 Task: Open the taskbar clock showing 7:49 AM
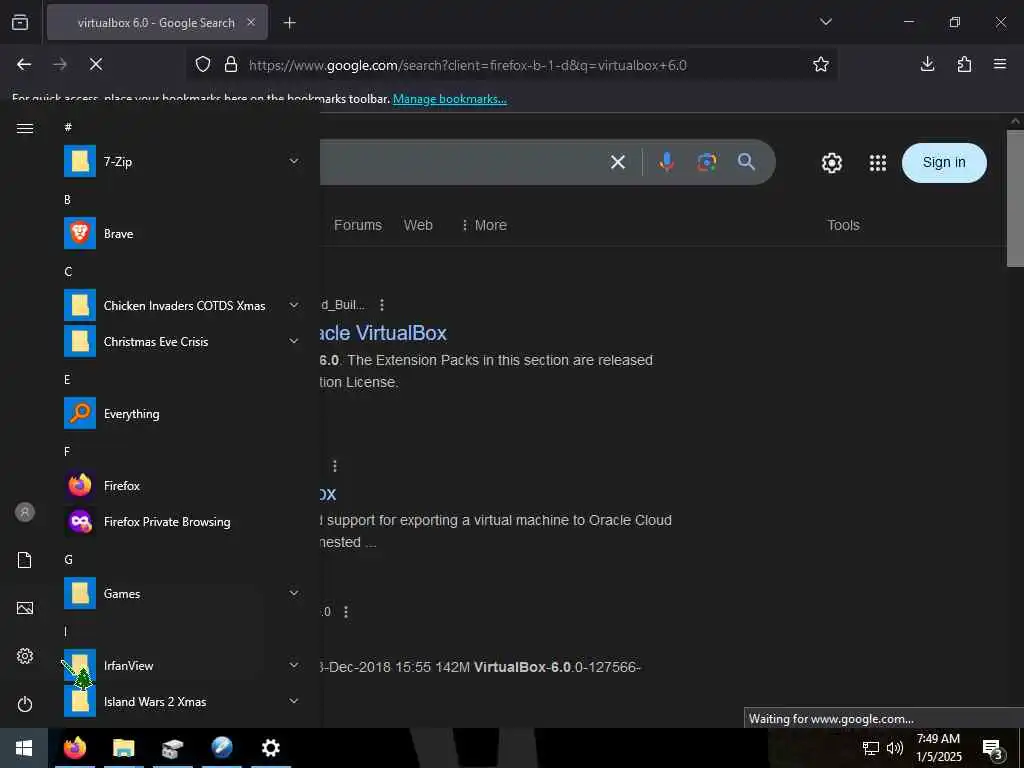[938, 748]
